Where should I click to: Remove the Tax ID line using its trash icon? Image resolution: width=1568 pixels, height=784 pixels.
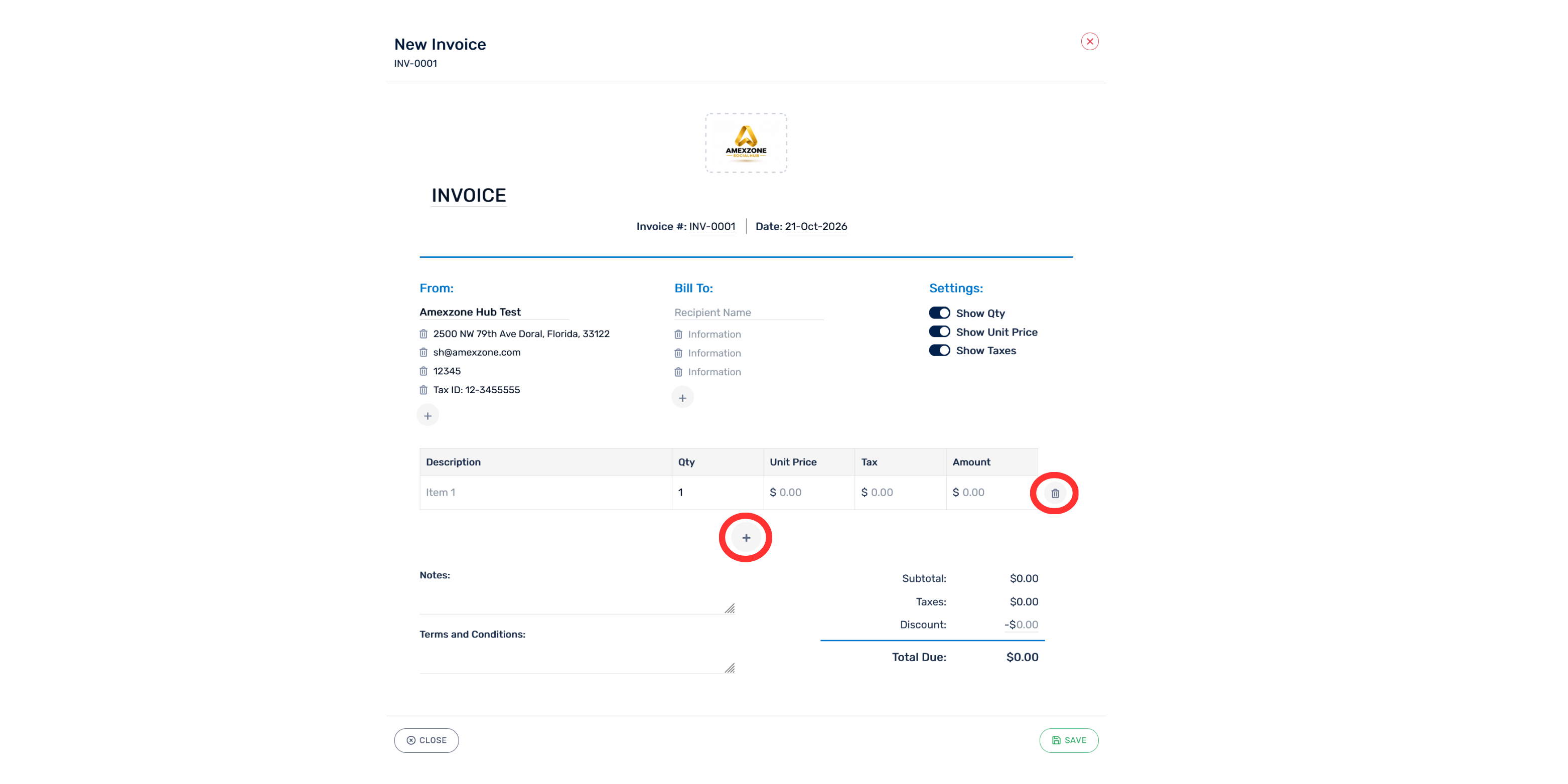tap(423, 390)
